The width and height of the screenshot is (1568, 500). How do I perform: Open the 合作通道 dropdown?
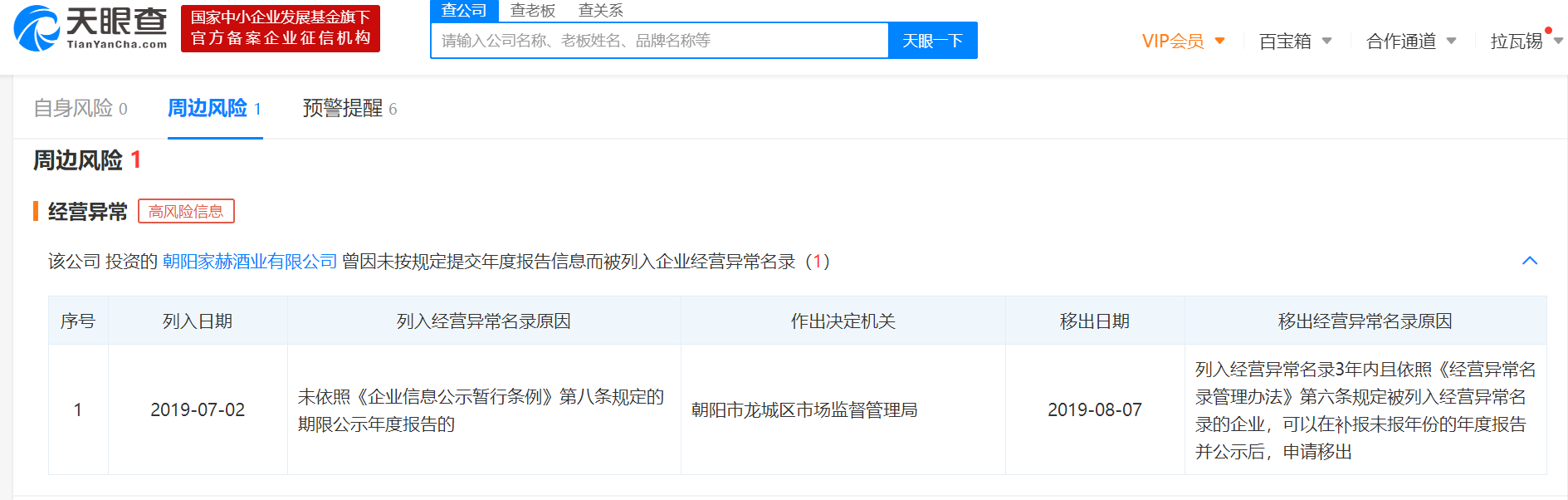(1411, 41)
